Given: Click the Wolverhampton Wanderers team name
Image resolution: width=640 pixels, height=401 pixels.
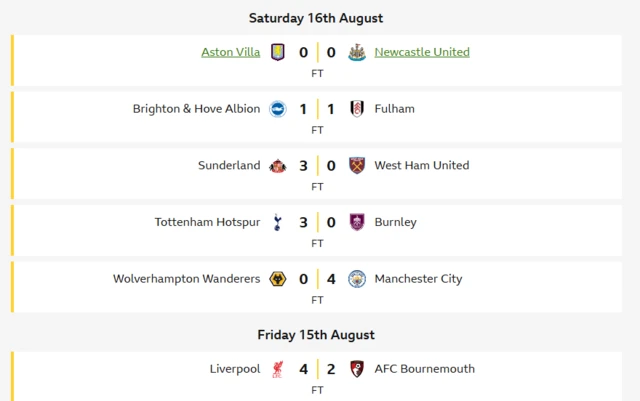Looking at the screenshot, I should pos(187,279).
